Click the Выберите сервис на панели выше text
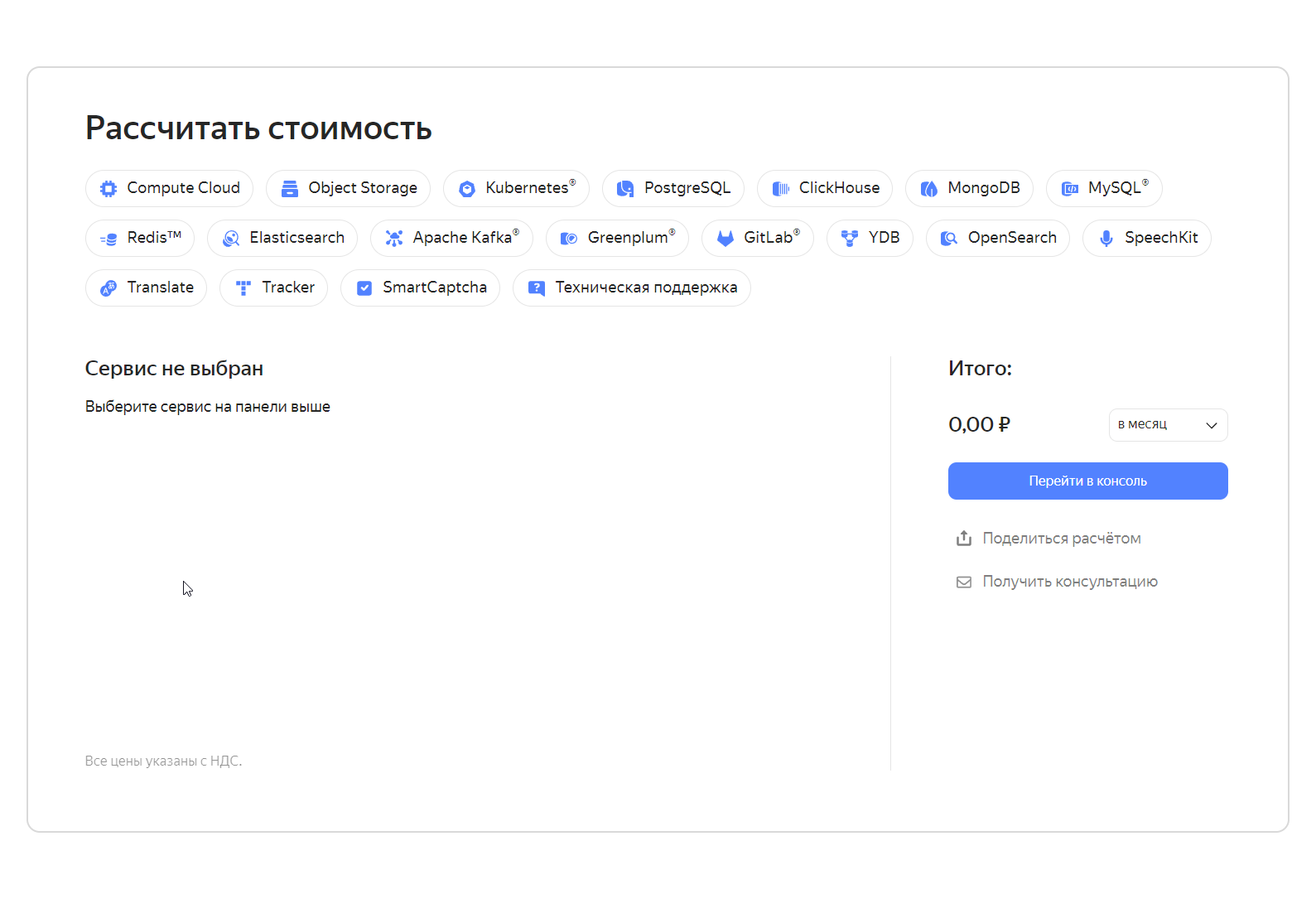The height and width of the screenshot is (899, 1316). click(207, 407)
